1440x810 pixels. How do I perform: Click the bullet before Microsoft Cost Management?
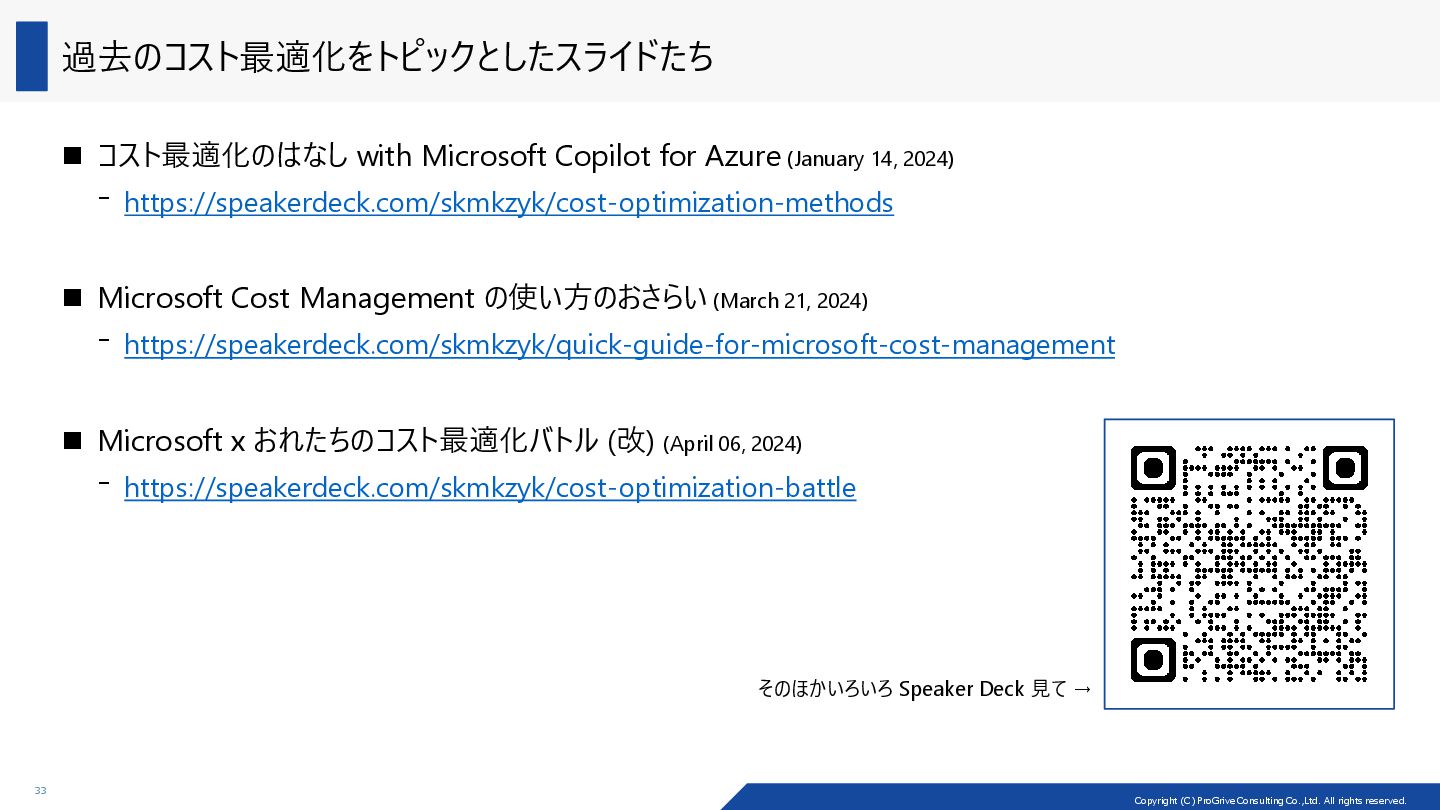tap(72, 298)
